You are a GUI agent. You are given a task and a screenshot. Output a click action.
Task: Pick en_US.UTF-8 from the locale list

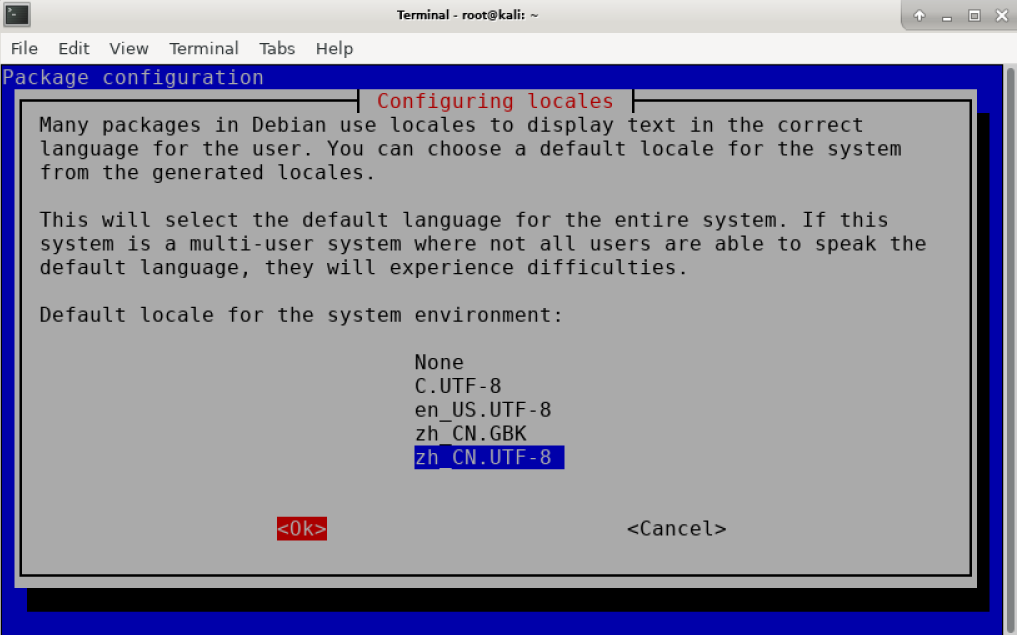click(483, 410)
